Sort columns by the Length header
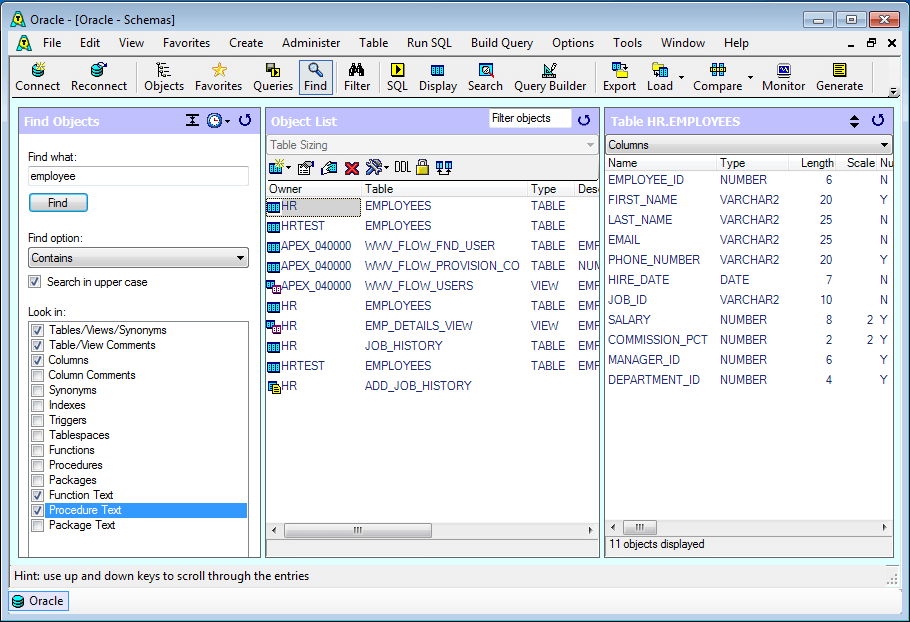 point(812,163)
